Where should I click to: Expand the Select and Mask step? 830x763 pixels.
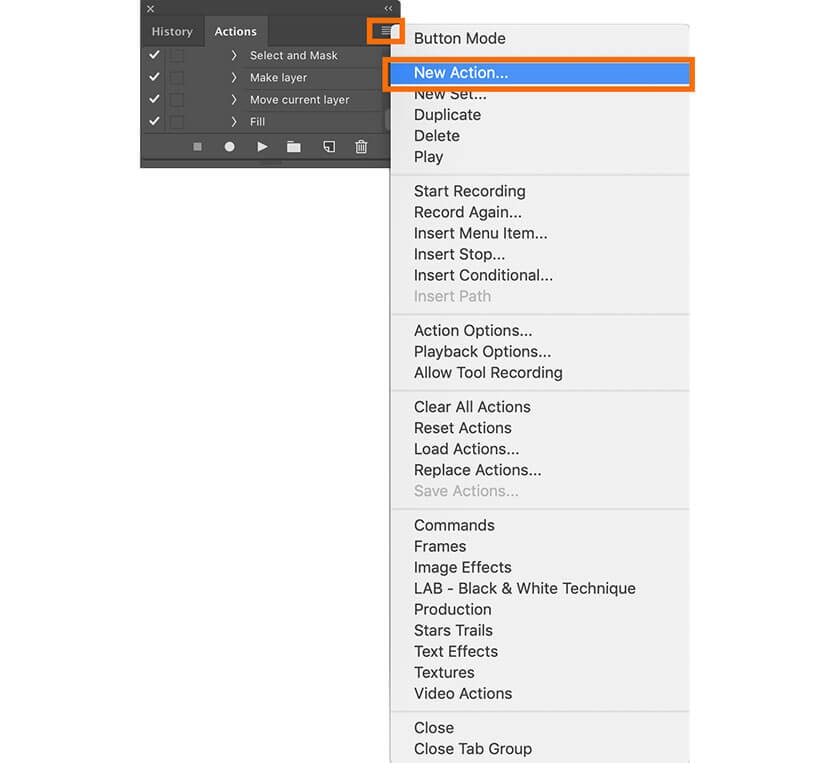click(234, 56)
